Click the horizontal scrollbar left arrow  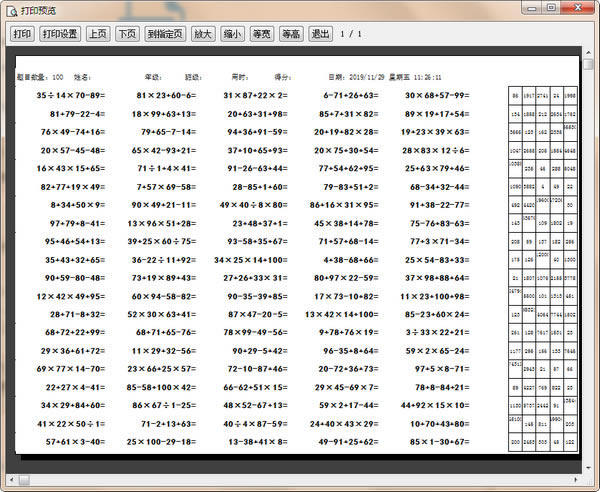pyautogui.click(x=11, y=479)
